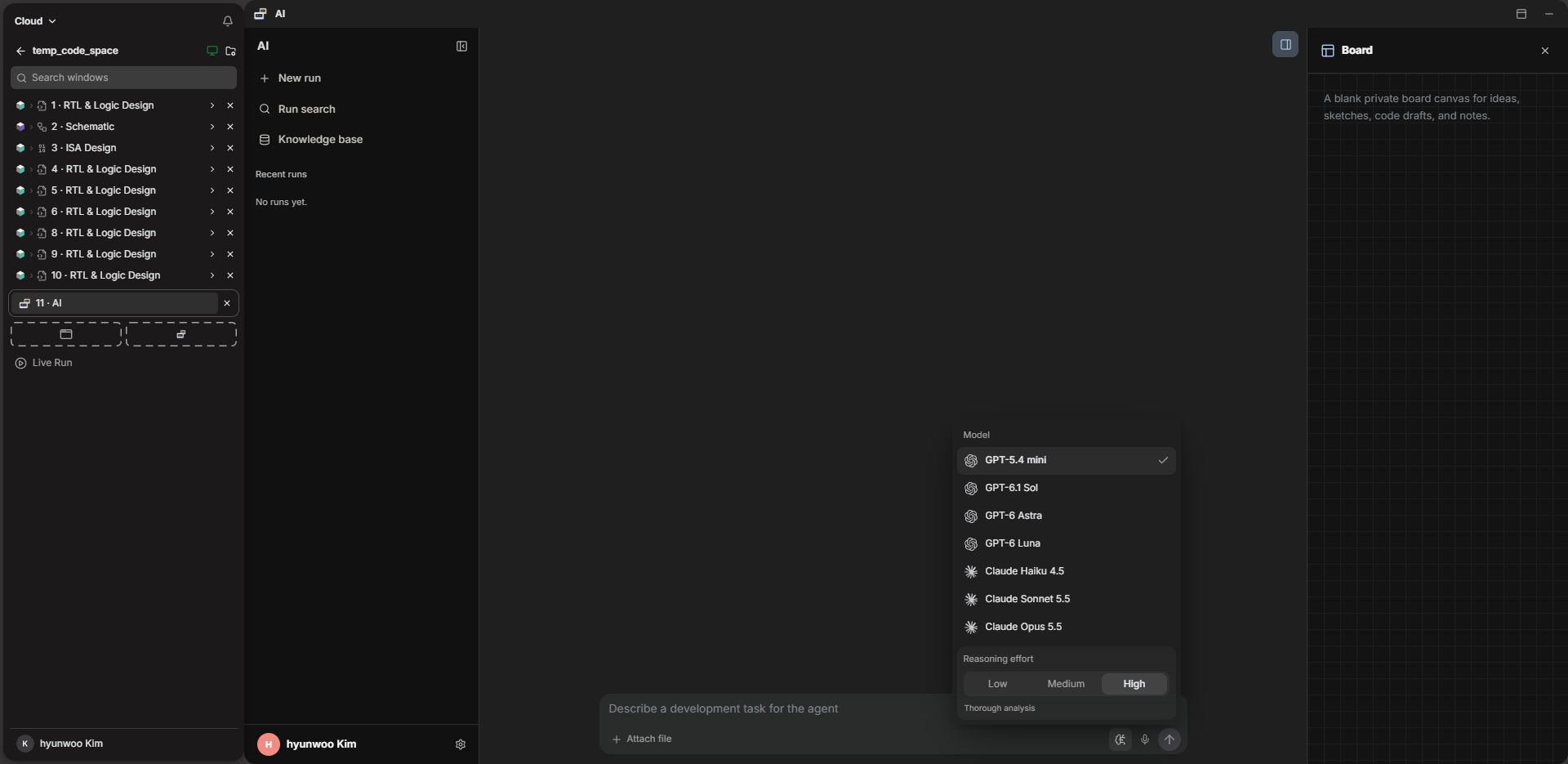1568x764 pixels.
Task: Close the 11 · AI window entry
Action: (x=227, y=303)
